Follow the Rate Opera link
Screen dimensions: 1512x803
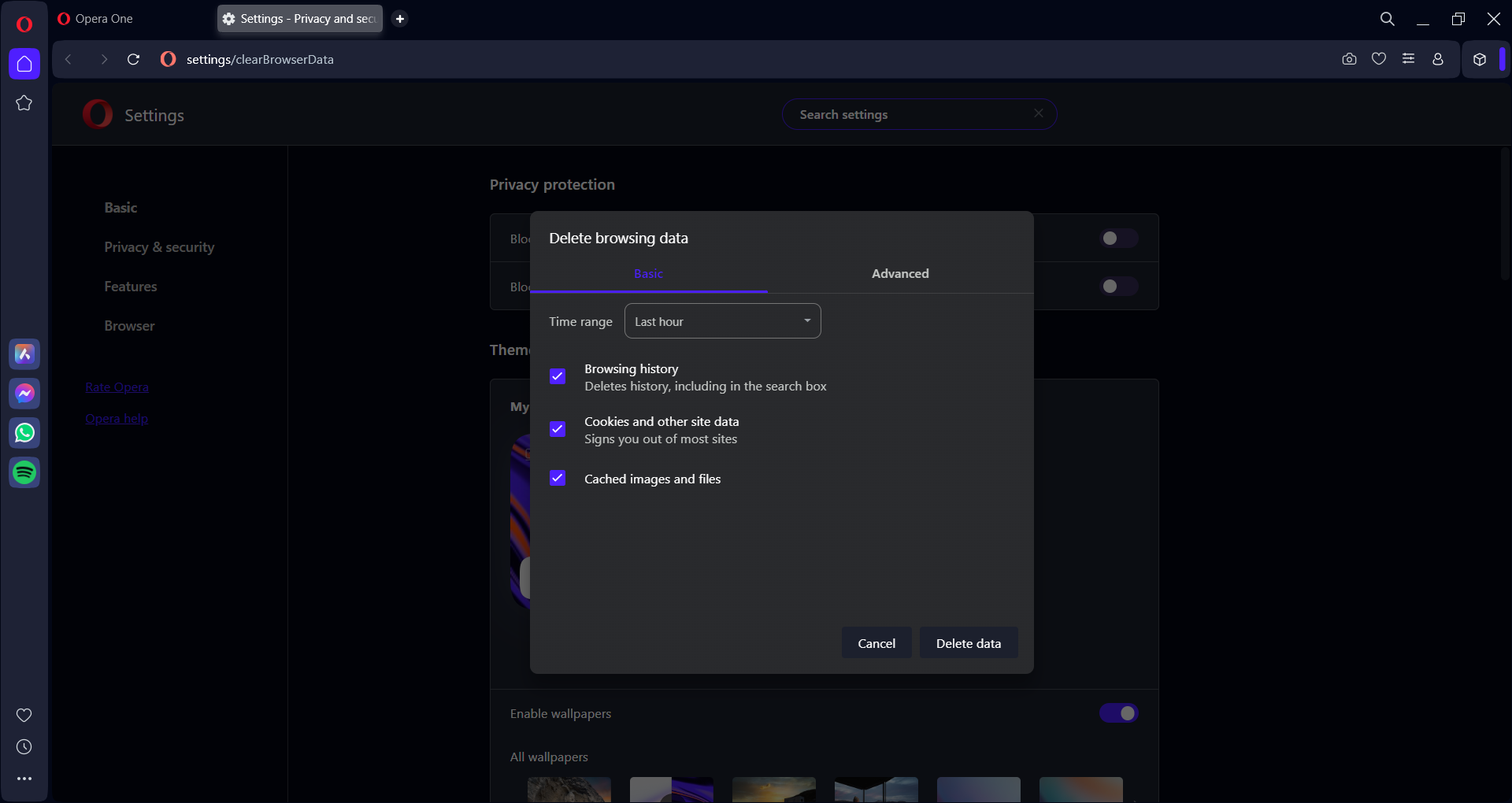point(117,387)
